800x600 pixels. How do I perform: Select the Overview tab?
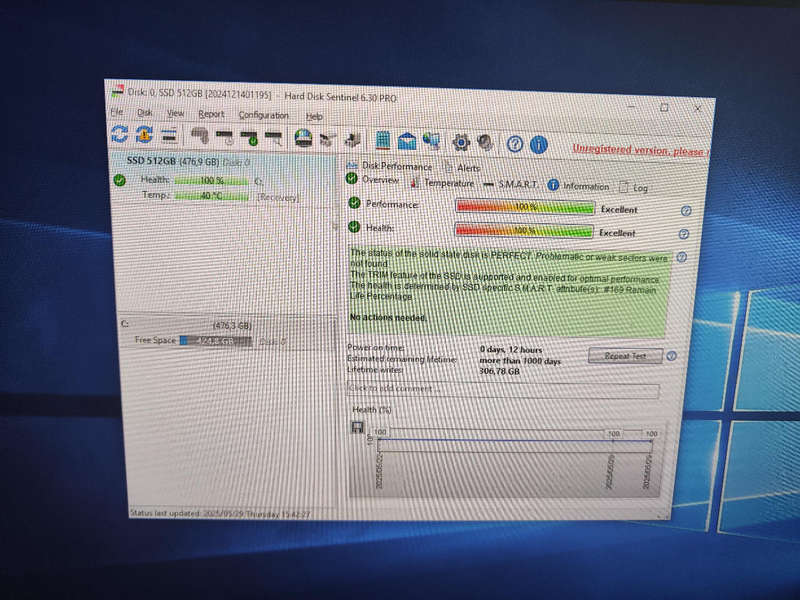click(x=373, y=179)
